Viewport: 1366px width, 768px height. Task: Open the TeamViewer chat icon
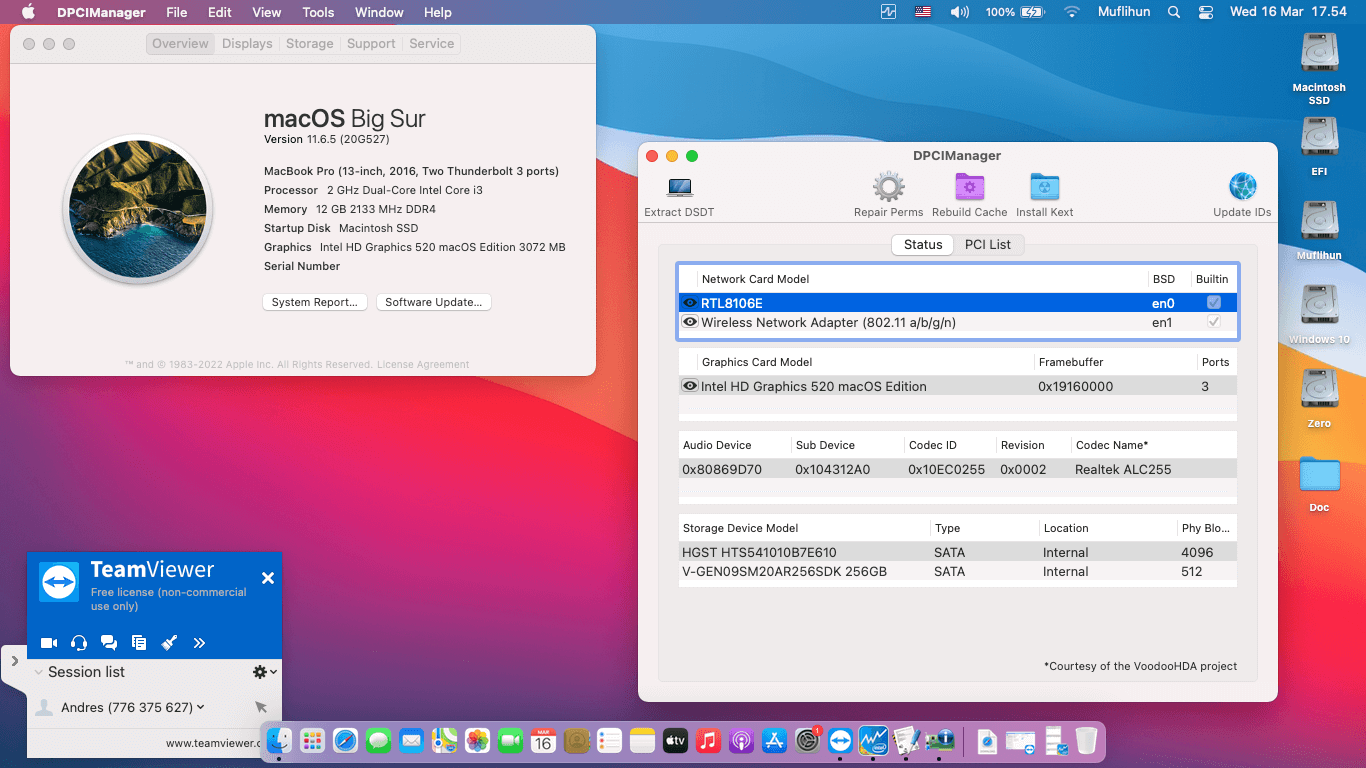point(109,643)
